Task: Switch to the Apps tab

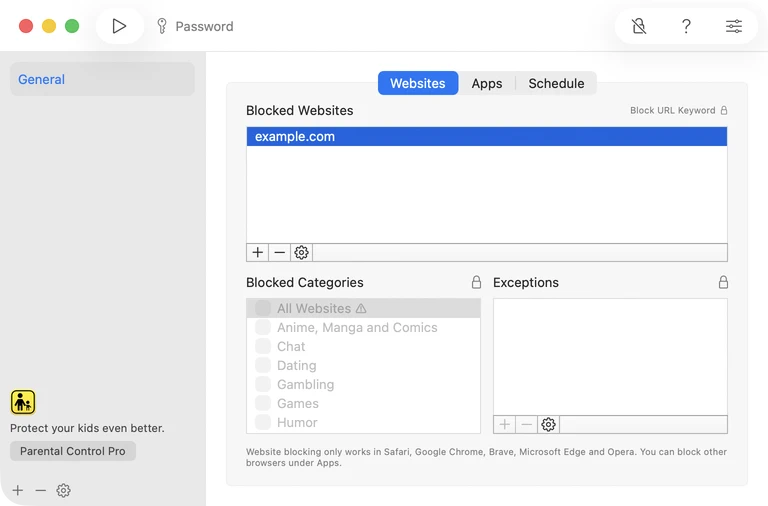Action: (x=487, y=83)
